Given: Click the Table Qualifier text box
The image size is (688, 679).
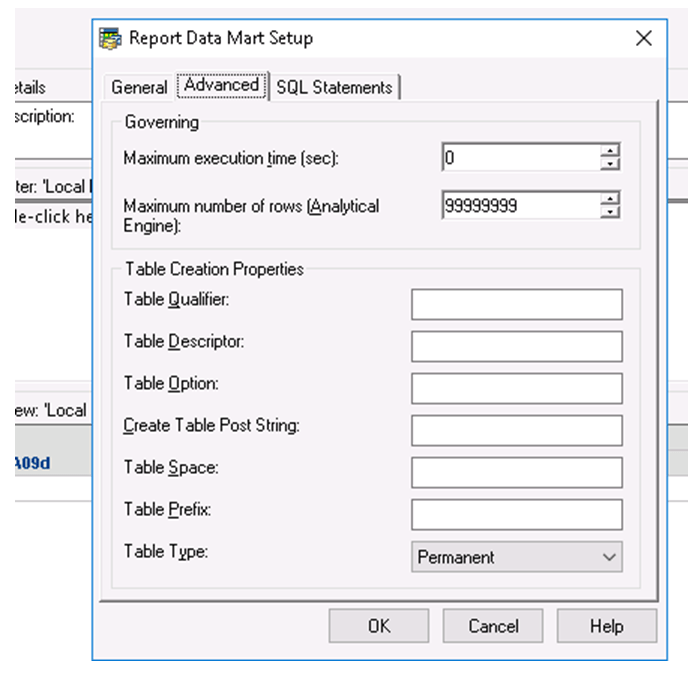Looking at the screenshot, I should [x=517, y=304].
